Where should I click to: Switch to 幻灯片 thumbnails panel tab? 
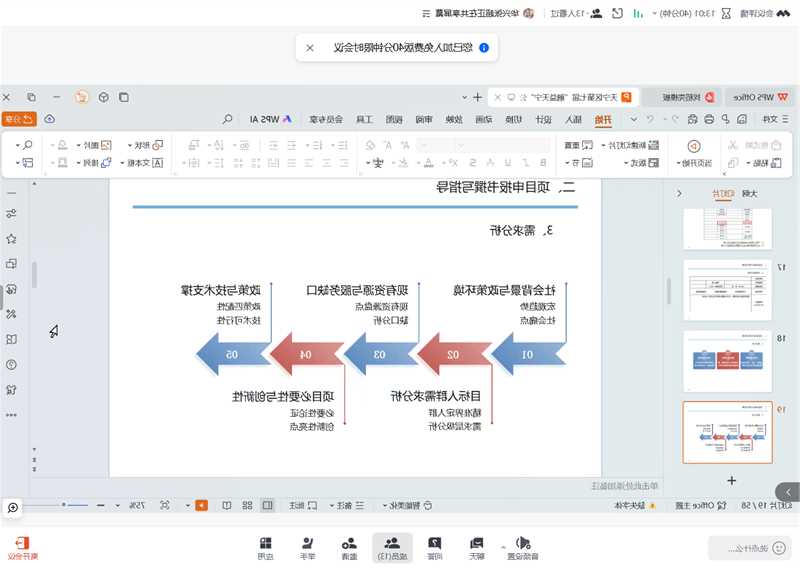[723, 193]
